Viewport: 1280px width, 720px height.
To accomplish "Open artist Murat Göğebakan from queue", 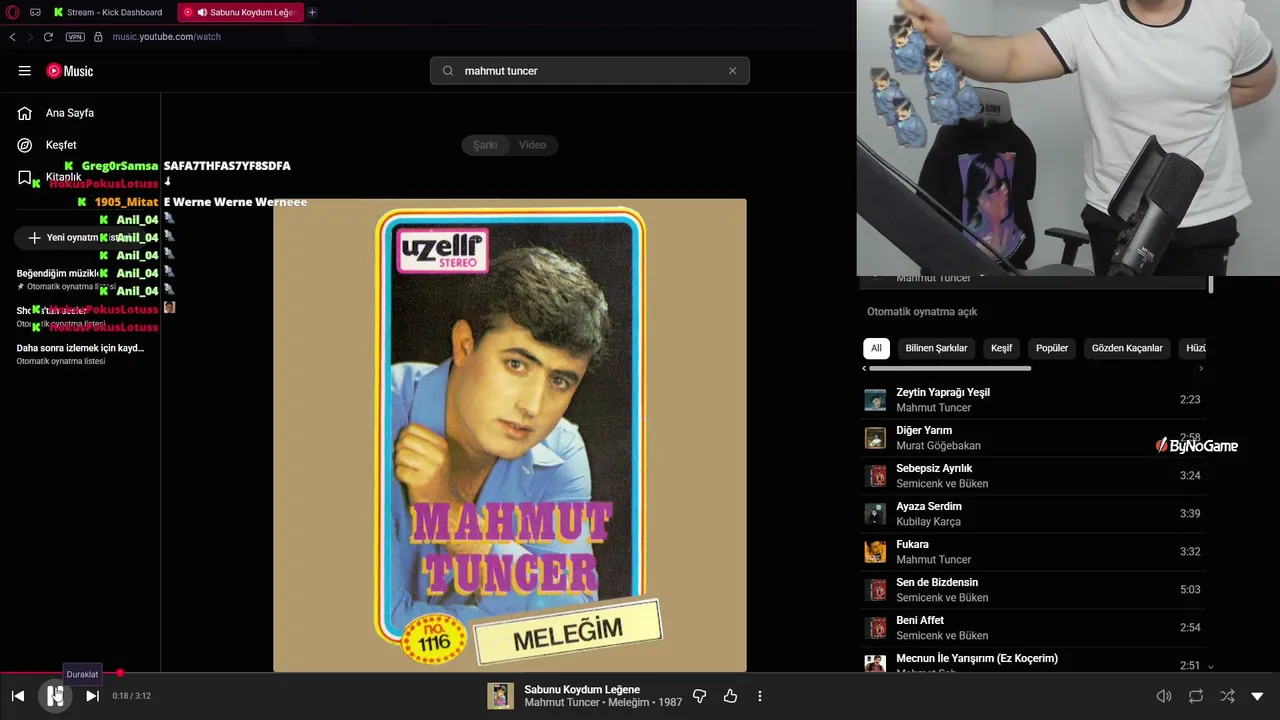I will (938, 446).
